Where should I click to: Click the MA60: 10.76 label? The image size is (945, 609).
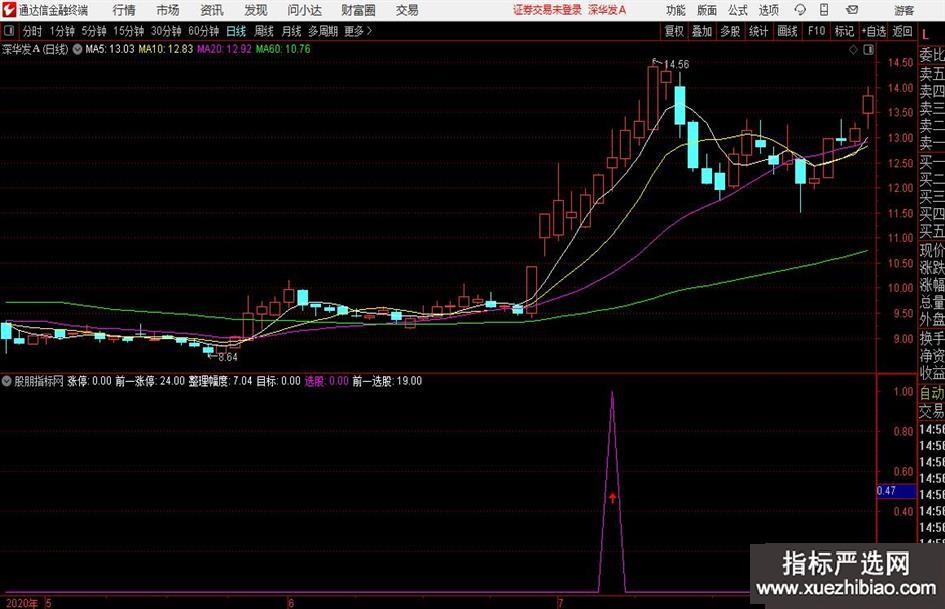click(x=283, y=49)
